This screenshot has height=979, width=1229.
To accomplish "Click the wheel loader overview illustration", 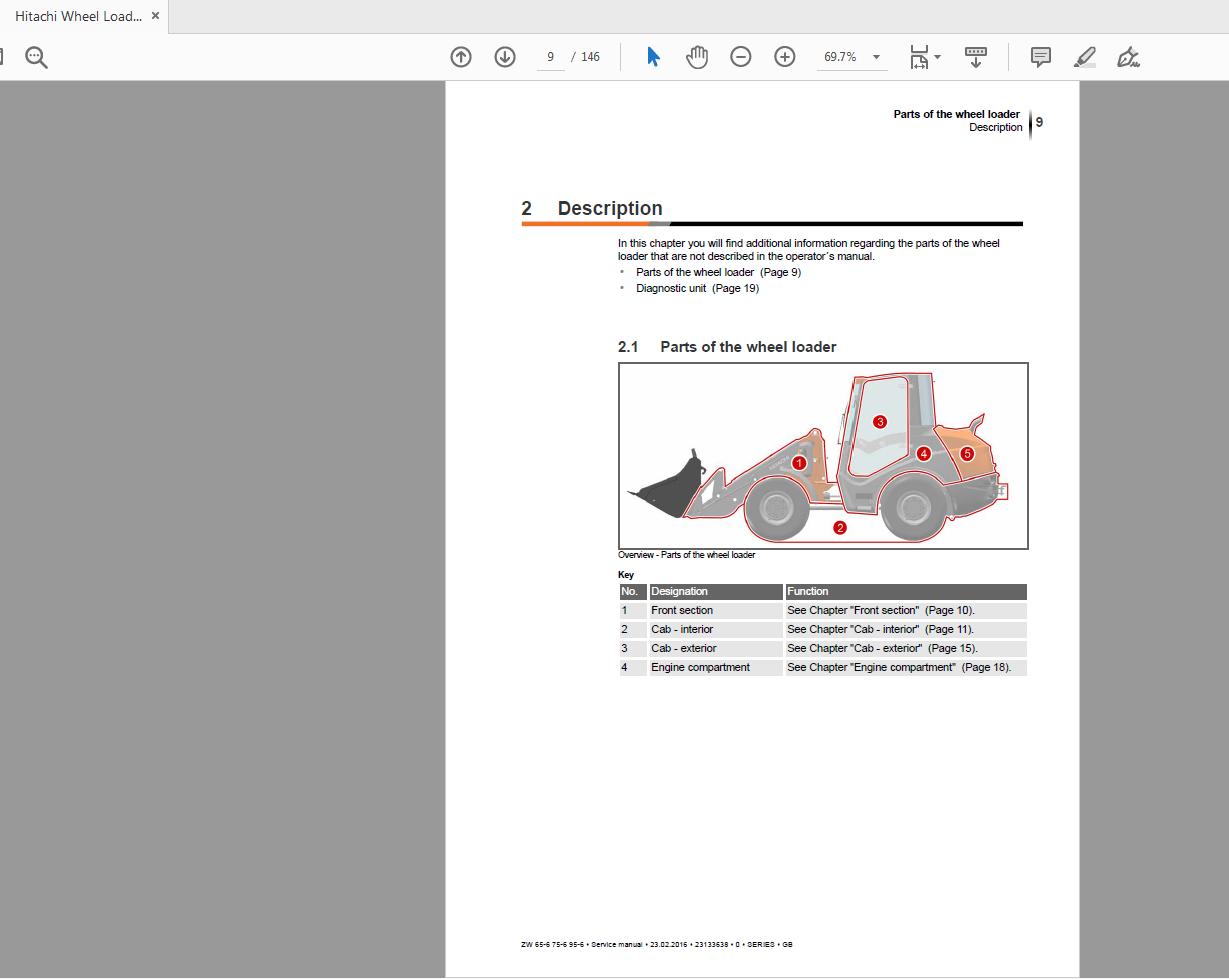I will (x=822, y=455).
